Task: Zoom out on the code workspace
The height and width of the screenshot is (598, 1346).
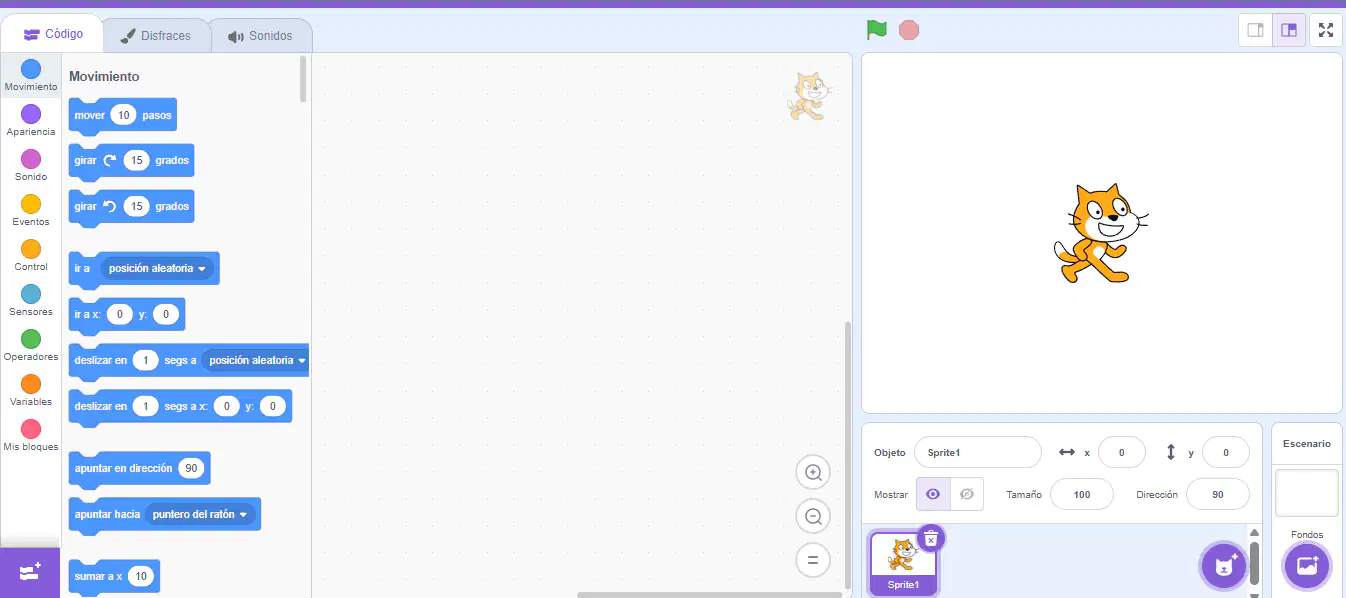Action: point(813,517)
